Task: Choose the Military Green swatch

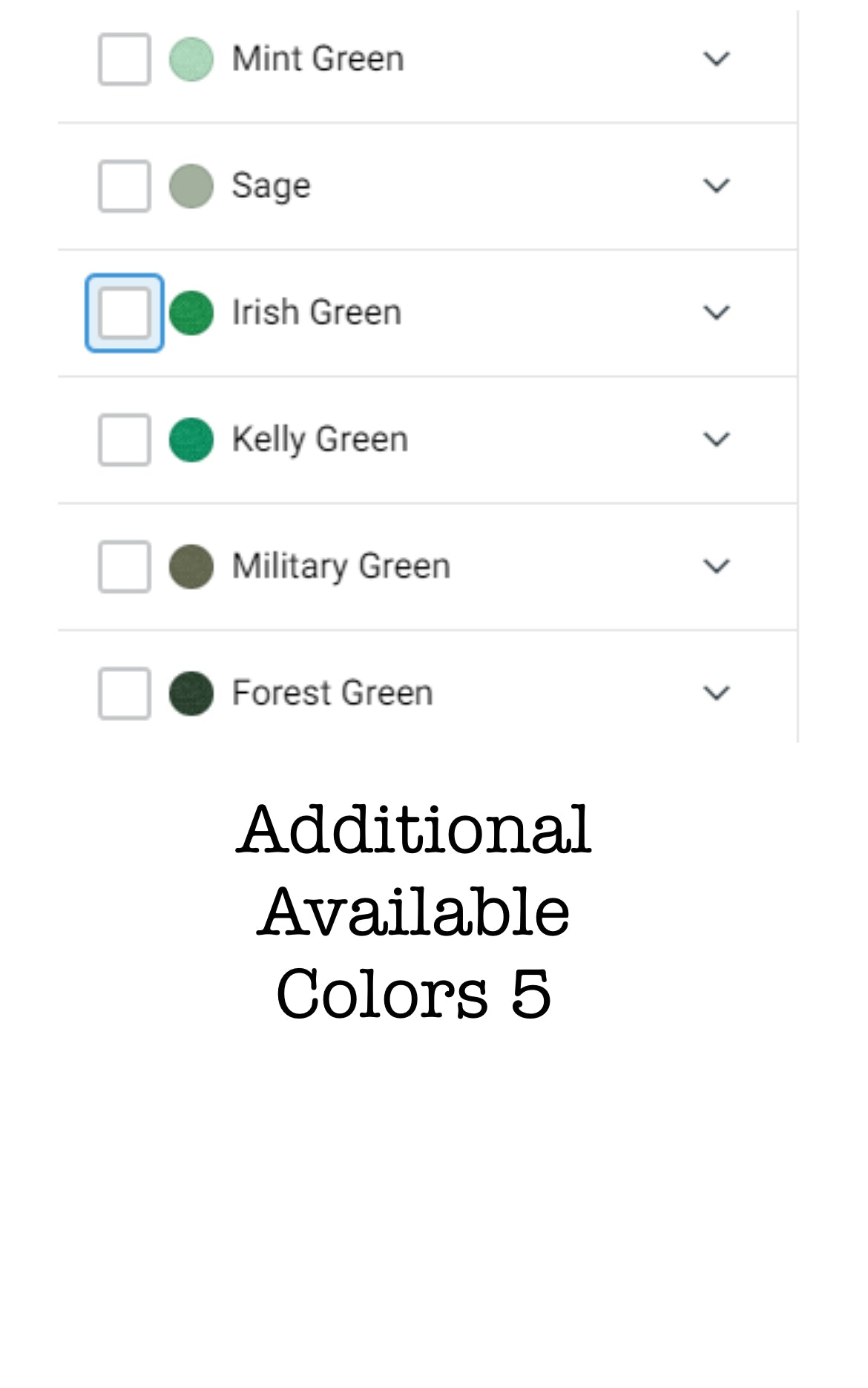Action: tap(191, 567)
